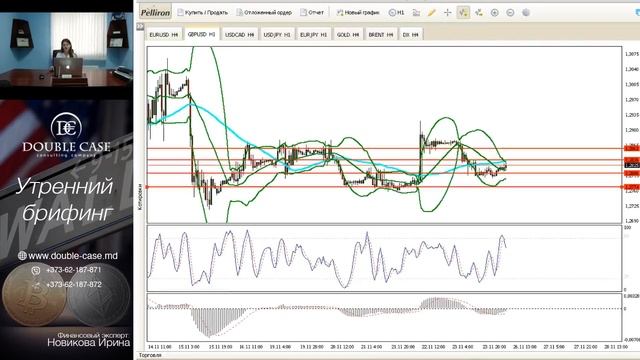
Task: Zoom in the chart with plus icon
Action: point(494,13)
